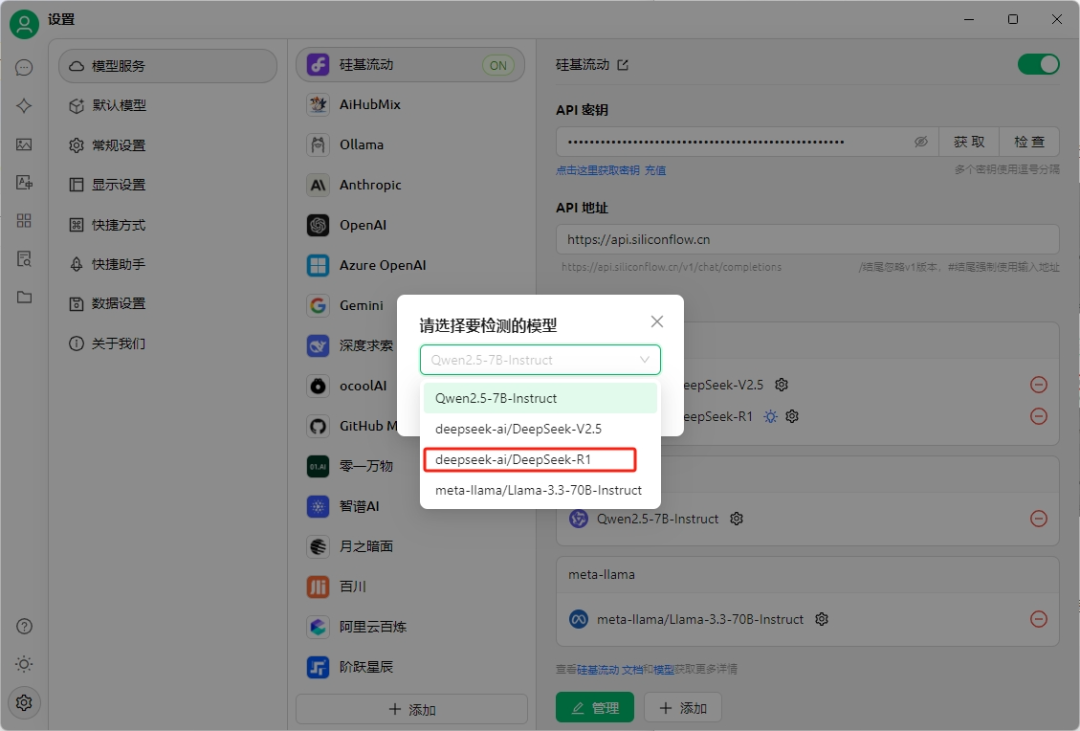Select the Azure OpenAI provider

click(411, 265)
